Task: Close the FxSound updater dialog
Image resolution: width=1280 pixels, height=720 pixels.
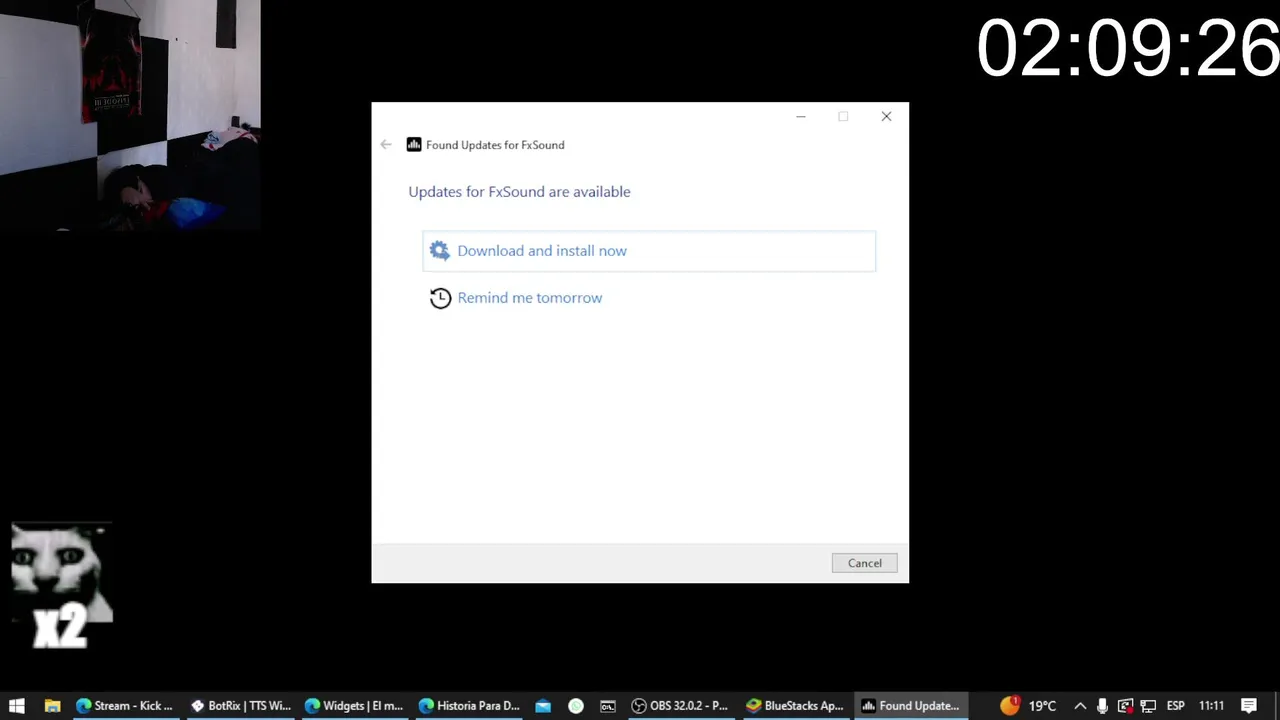Action: point(886,117)
